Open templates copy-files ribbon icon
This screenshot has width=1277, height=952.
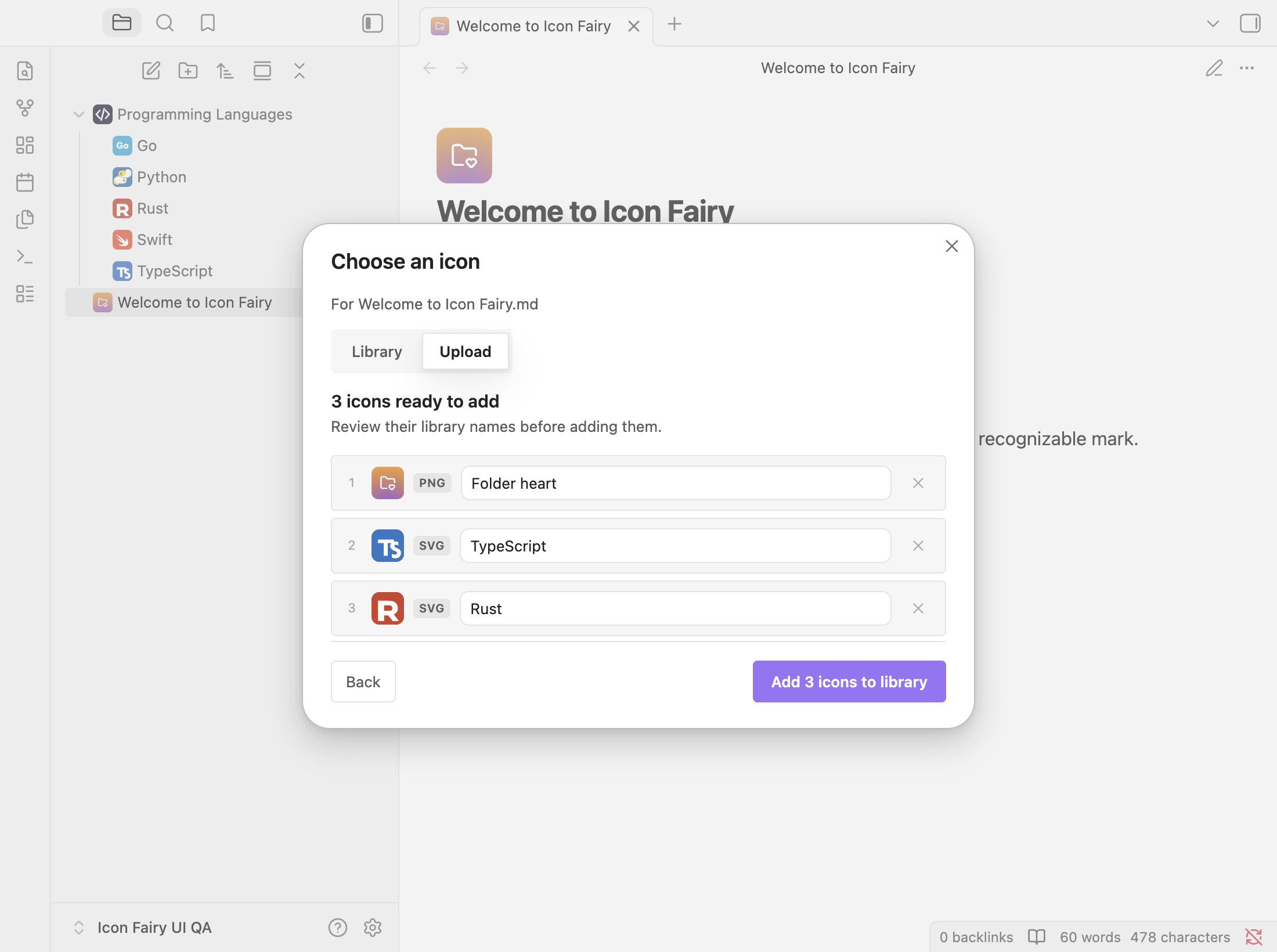pos(25,219)
